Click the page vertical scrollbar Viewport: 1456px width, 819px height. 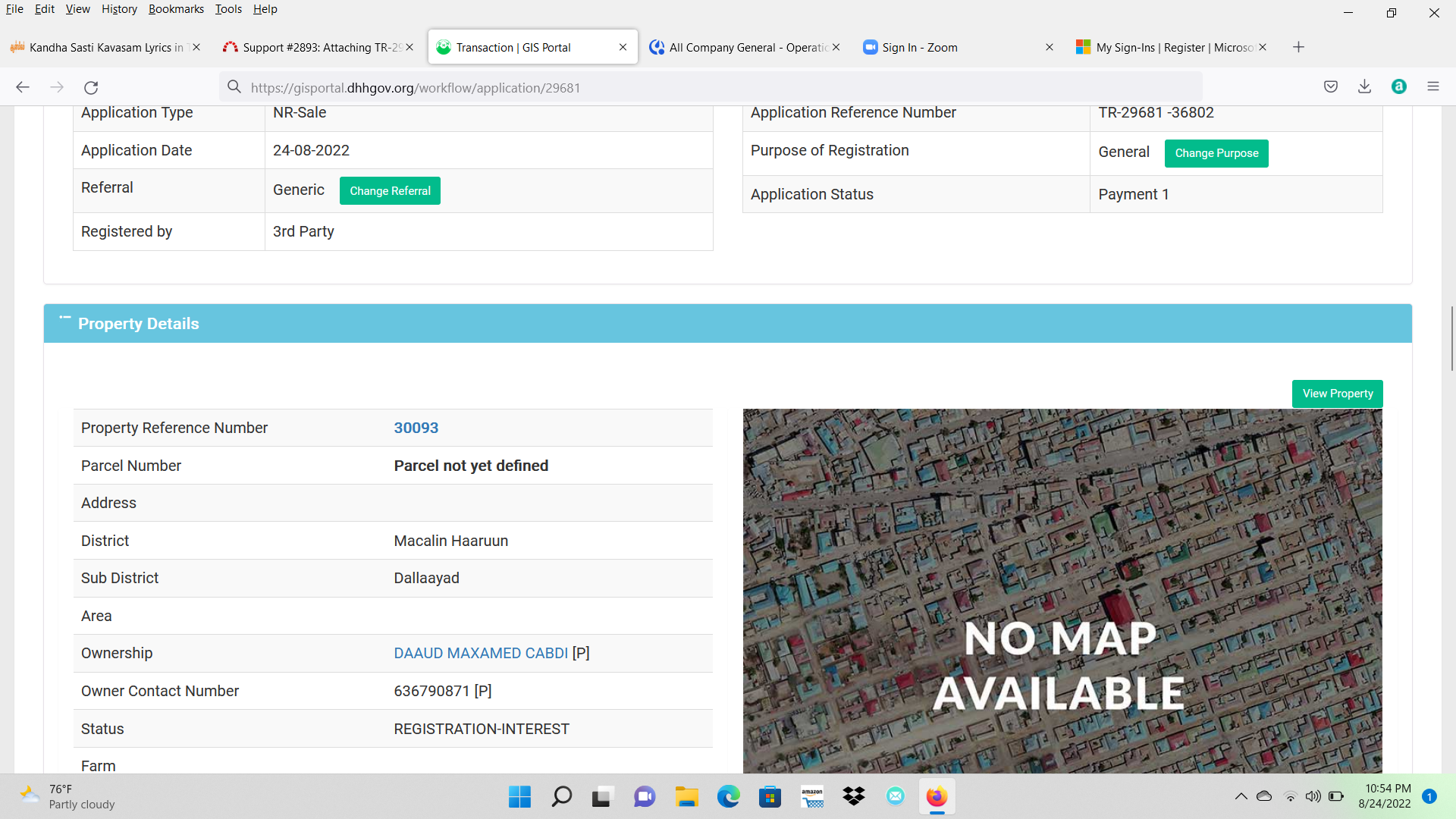point(1451,339)
